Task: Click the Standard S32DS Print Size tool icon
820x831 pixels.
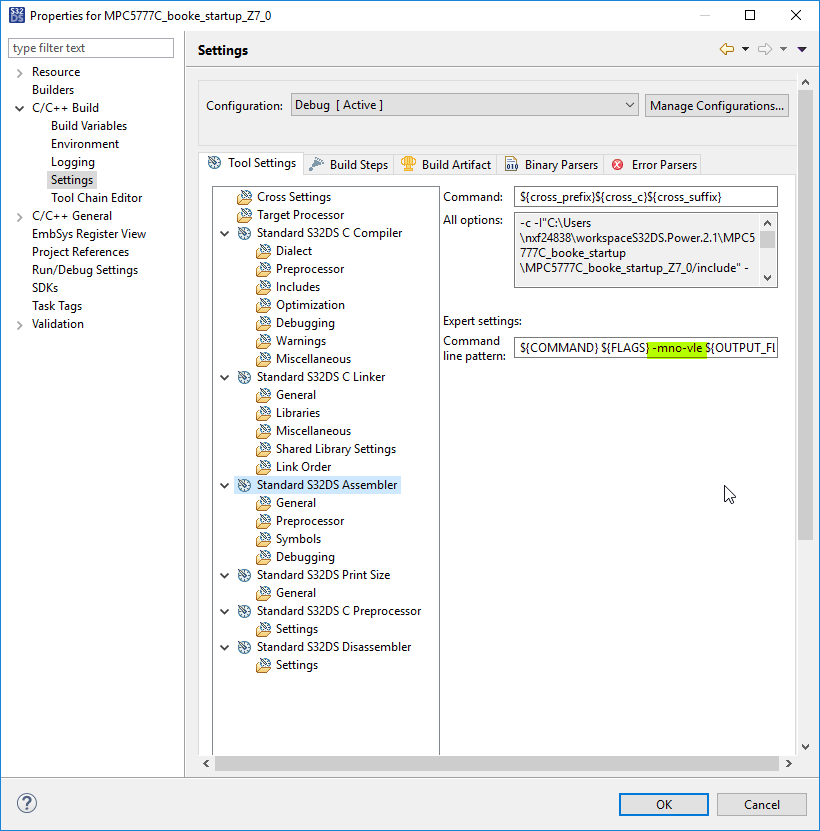Action: [x=244, y=576]
